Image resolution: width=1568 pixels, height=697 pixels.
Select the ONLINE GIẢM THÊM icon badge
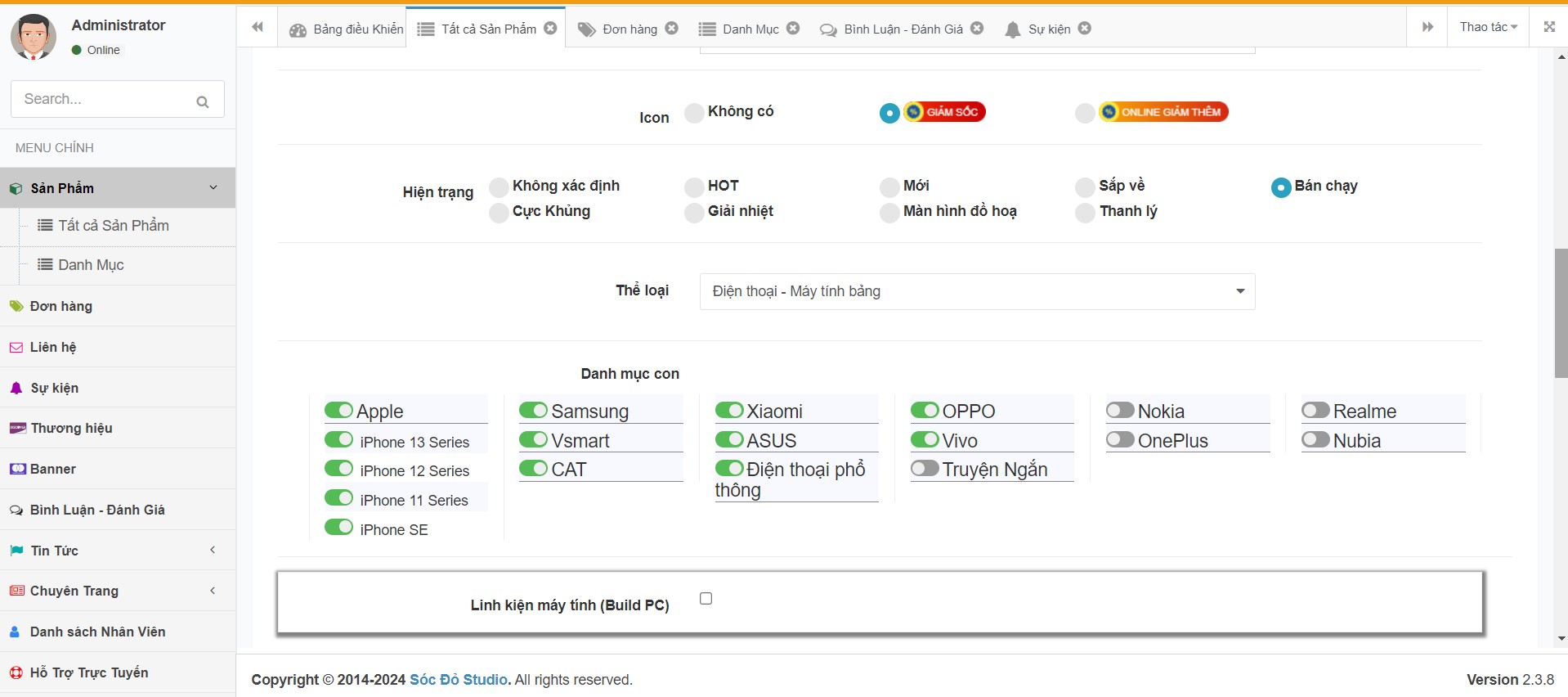click(1163, 112)
